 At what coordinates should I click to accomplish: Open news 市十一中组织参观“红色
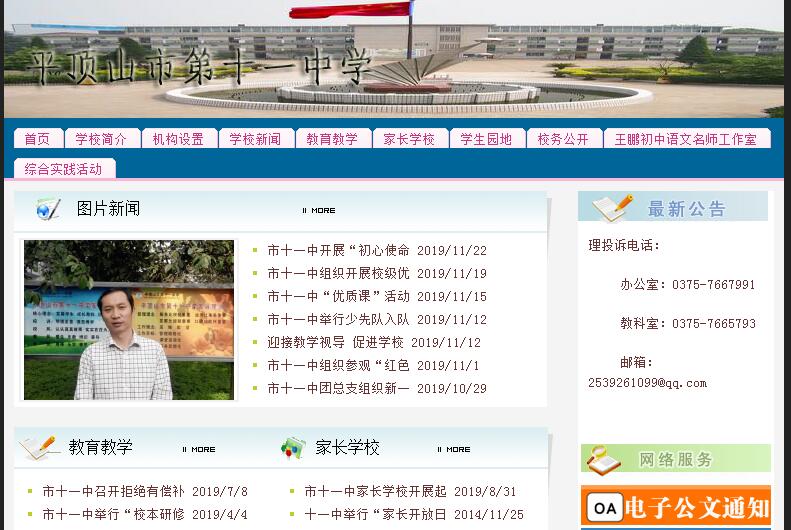pyautogui.click(x=338, y=366)
